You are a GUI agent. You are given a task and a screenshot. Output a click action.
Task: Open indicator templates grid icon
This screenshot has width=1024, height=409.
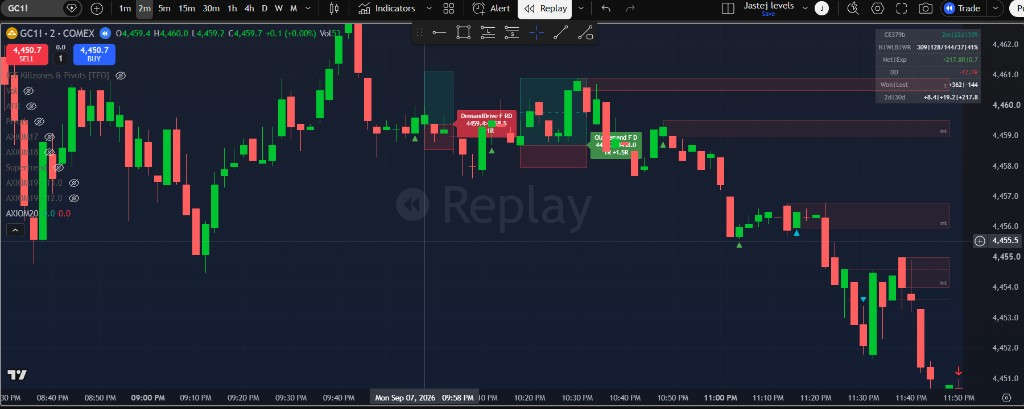[x=449, y=8]
